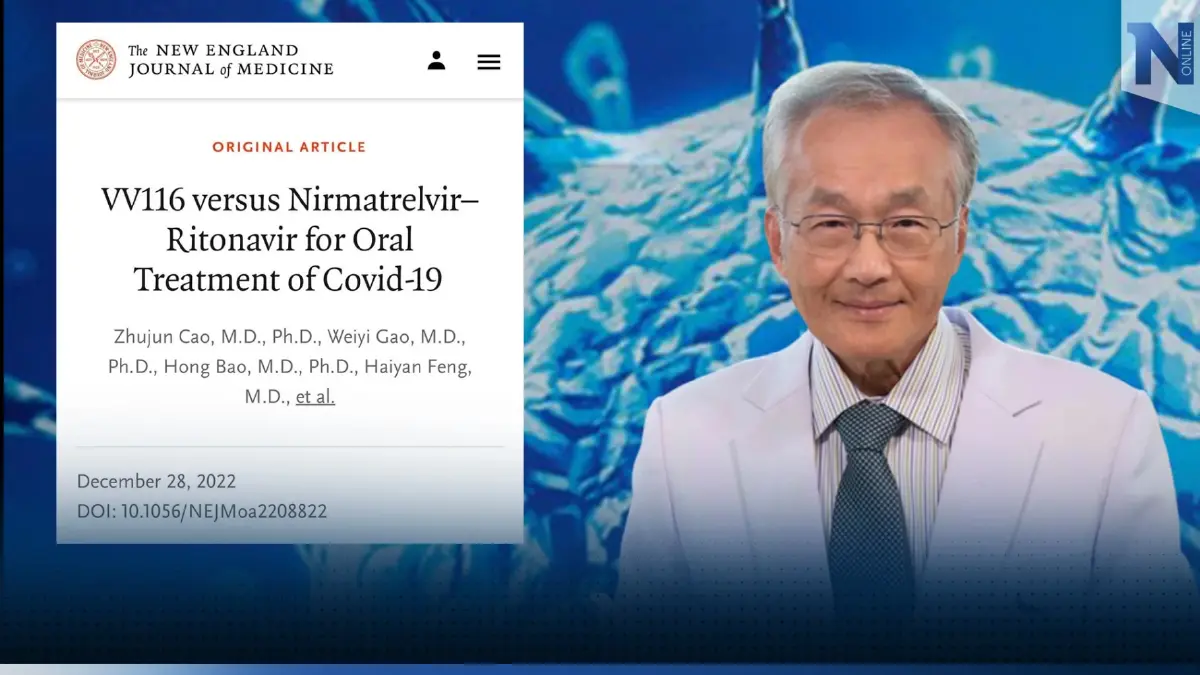The height and width of the screenshot is (675, 1200).
Task: Open the hamburger navigation menu
Action: (489, 61)
